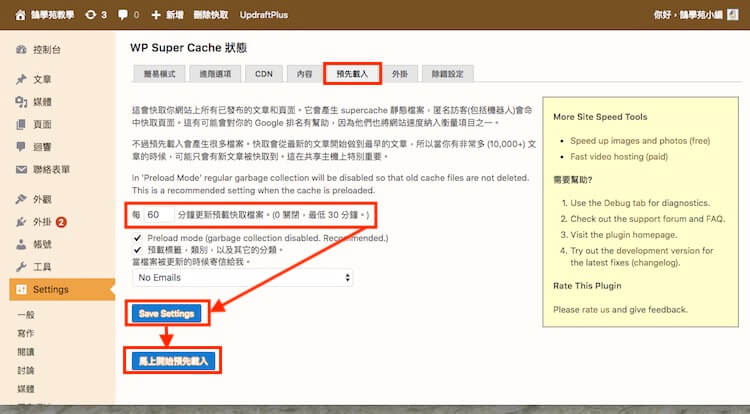
Task: Open the + 新增 menu in admin bar
Action: tap(167, 15)
